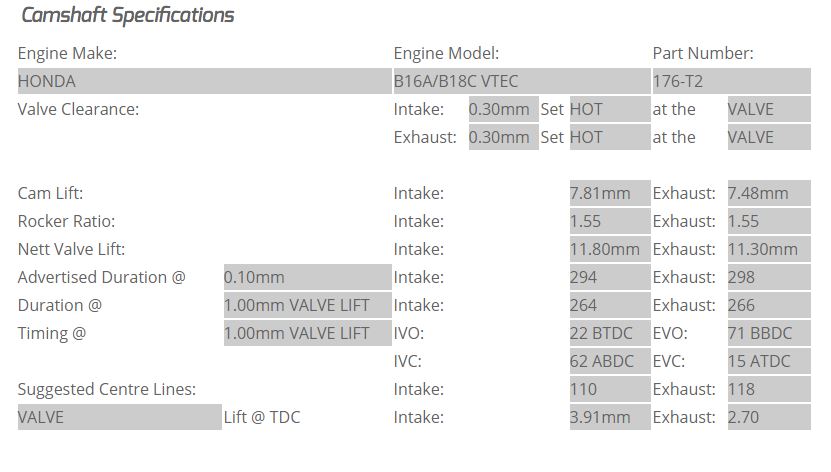
Task: Select the intake Set HOT field
Action: 610,109
